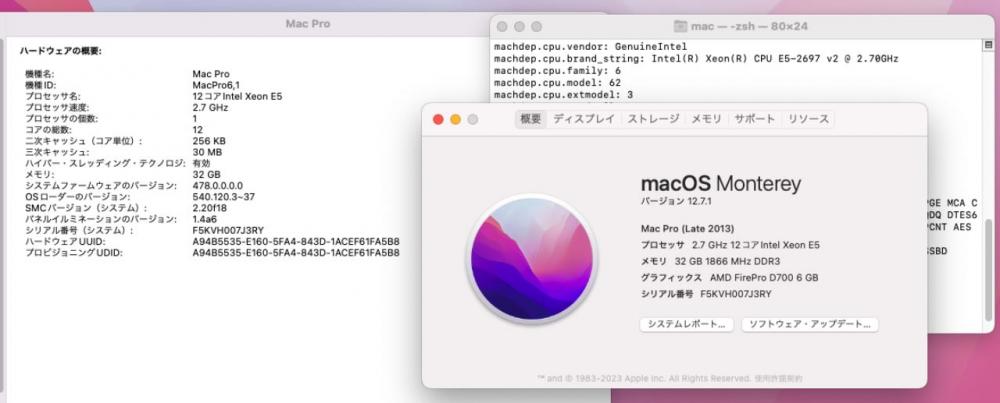Click the ハードウェアUUID value
Screen dimensions: 1000x403
296,242
